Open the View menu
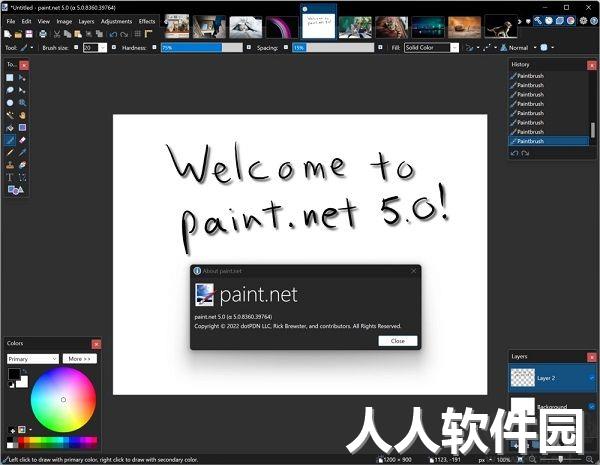Screen dimensions: 600x465 click(44, 21)
